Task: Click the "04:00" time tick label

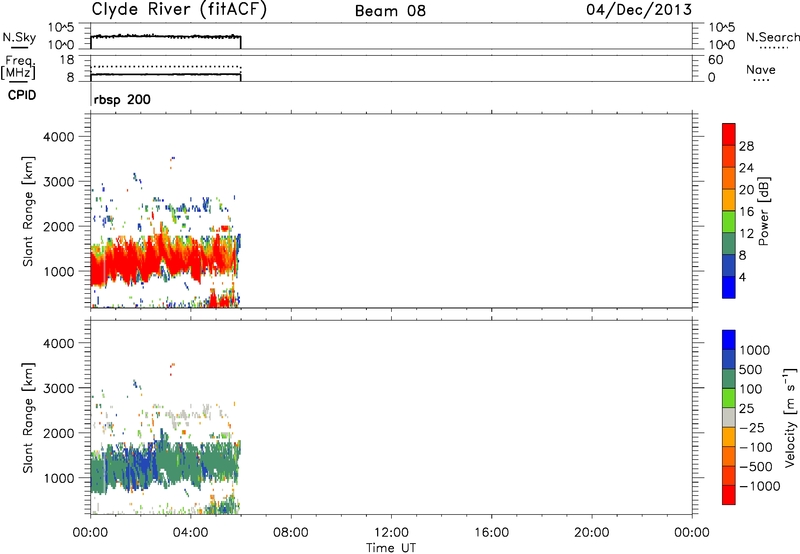Action: pos(190,533)
